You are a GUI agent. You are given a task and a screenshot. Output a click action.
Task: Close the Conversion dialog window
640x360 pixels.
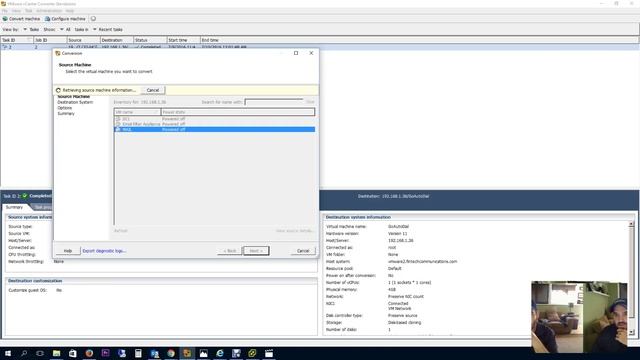pyautogui.click(x=311, y=53)
